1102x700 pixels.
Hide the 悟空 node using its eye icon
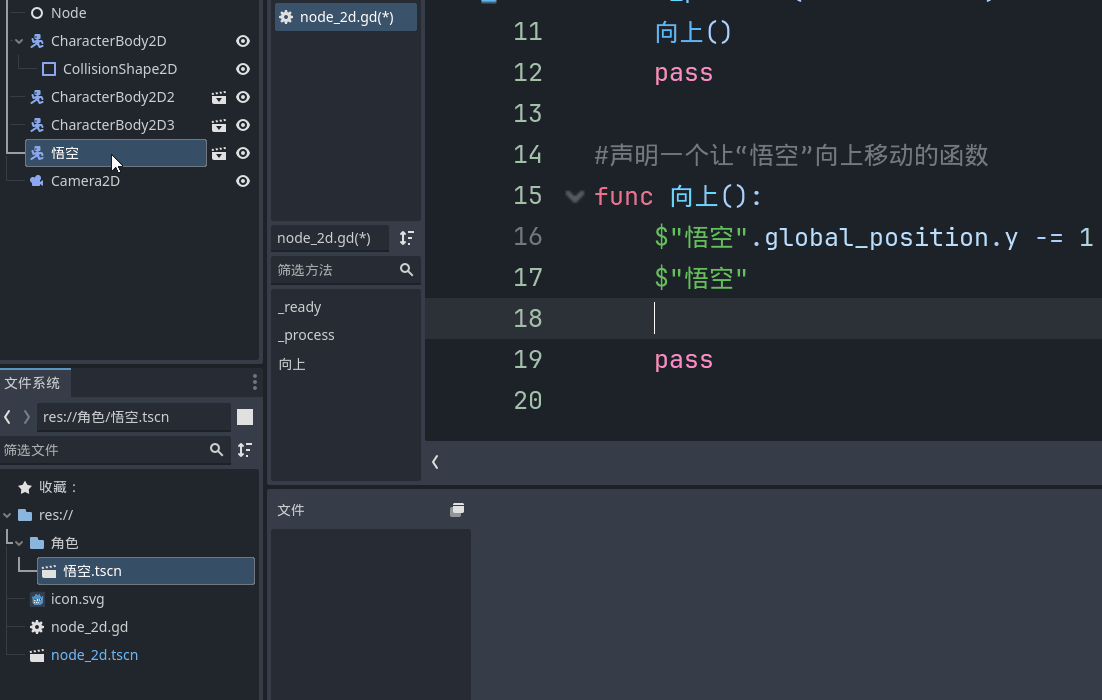242,153
